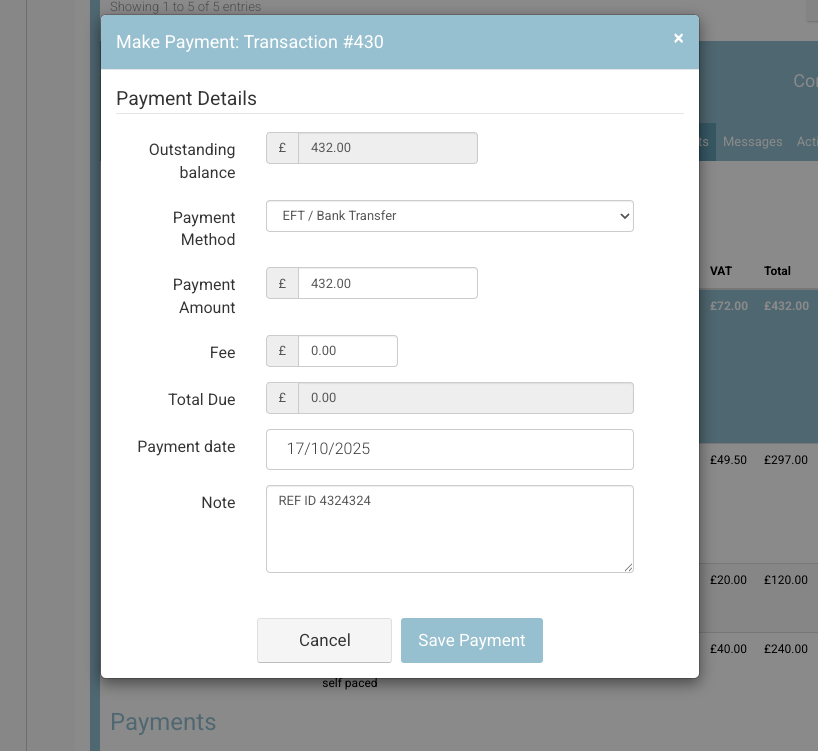Click the £ symbol beside Payment Amount
This screenshot has height=751, width=818.
pos(282,283)
